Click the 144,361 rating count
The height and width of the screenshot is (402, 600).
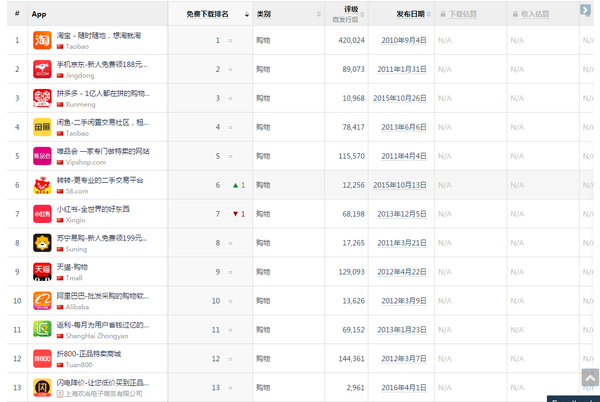point(351,359)
